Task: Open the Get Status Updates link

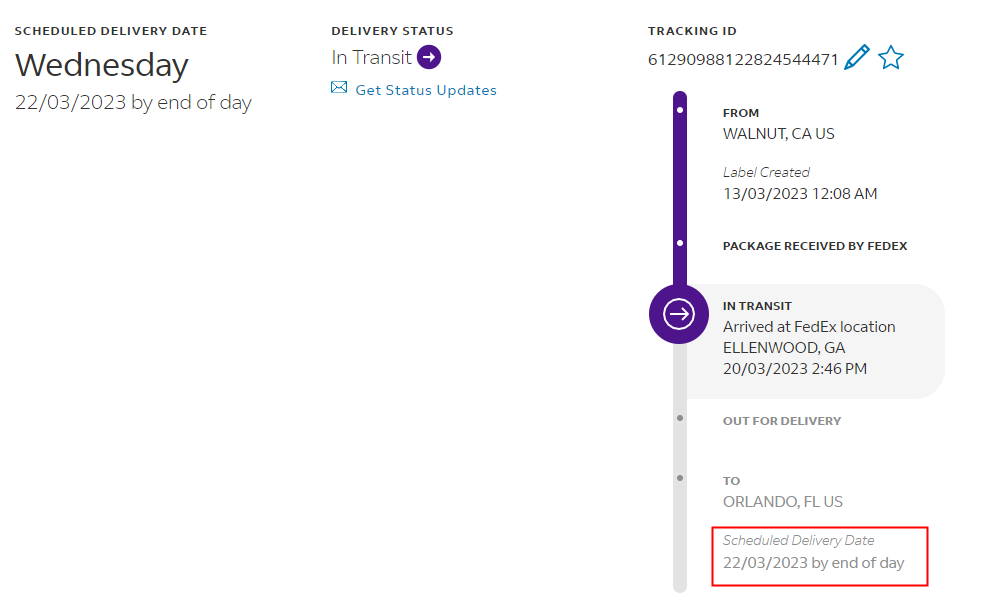Action: tap(426, 90)
